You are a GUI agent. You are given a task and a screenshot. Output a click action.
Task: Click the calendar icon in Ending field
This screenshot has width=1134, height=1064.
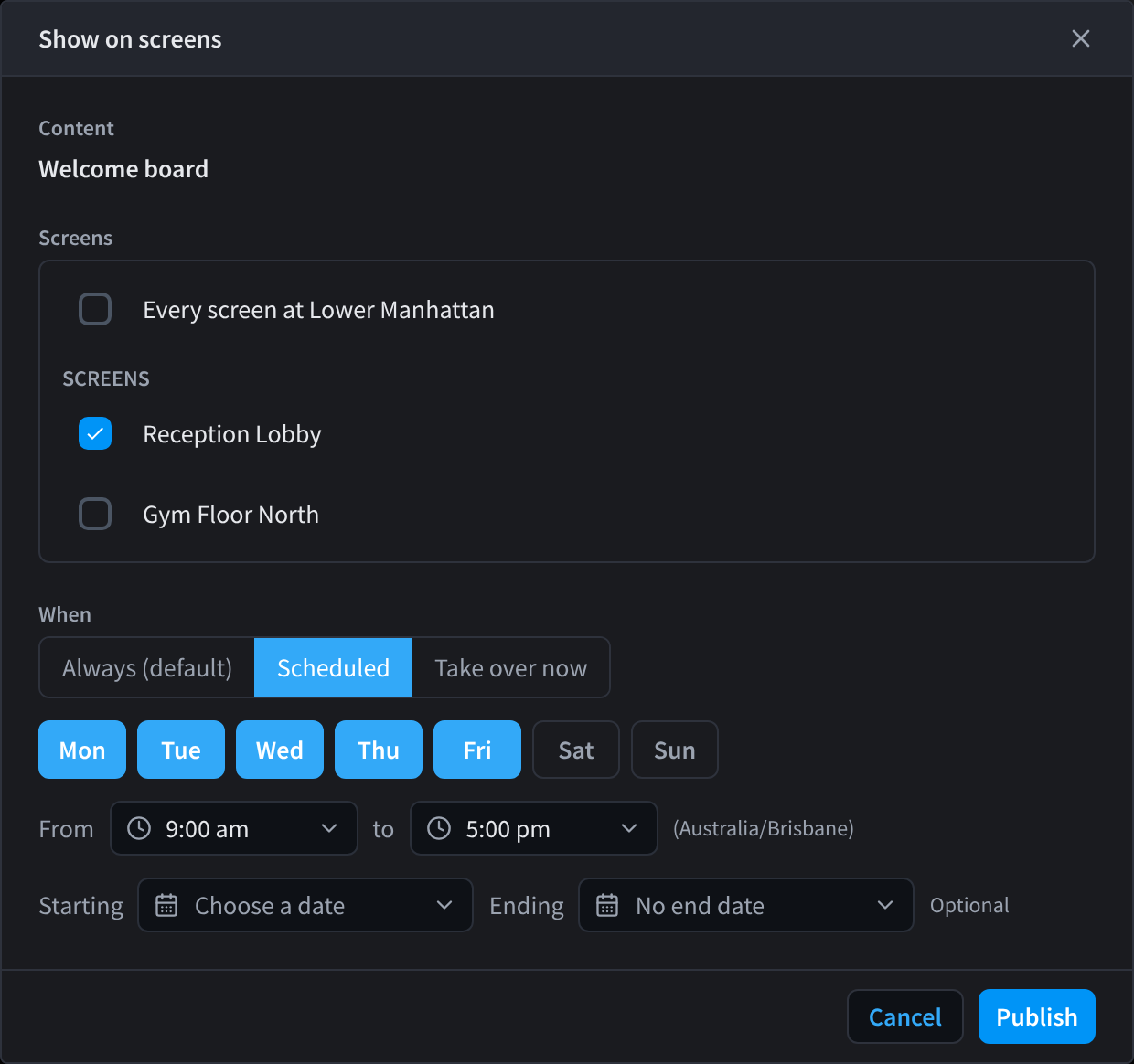[x=607, y=905]
